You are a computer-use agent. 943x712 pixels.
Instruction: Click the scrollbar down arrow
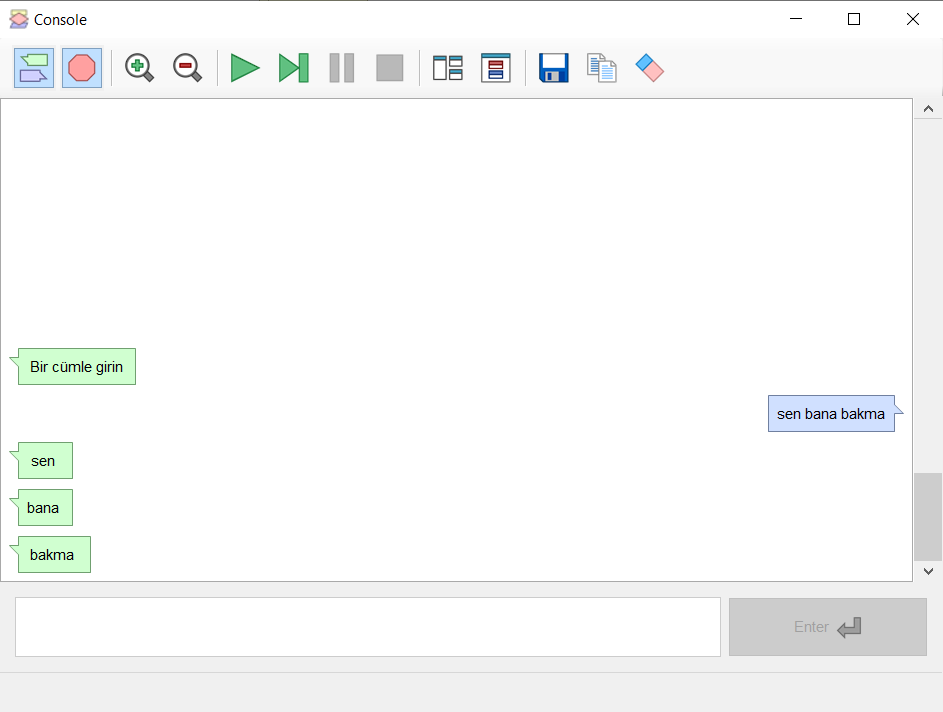click(x=928, y=571)
